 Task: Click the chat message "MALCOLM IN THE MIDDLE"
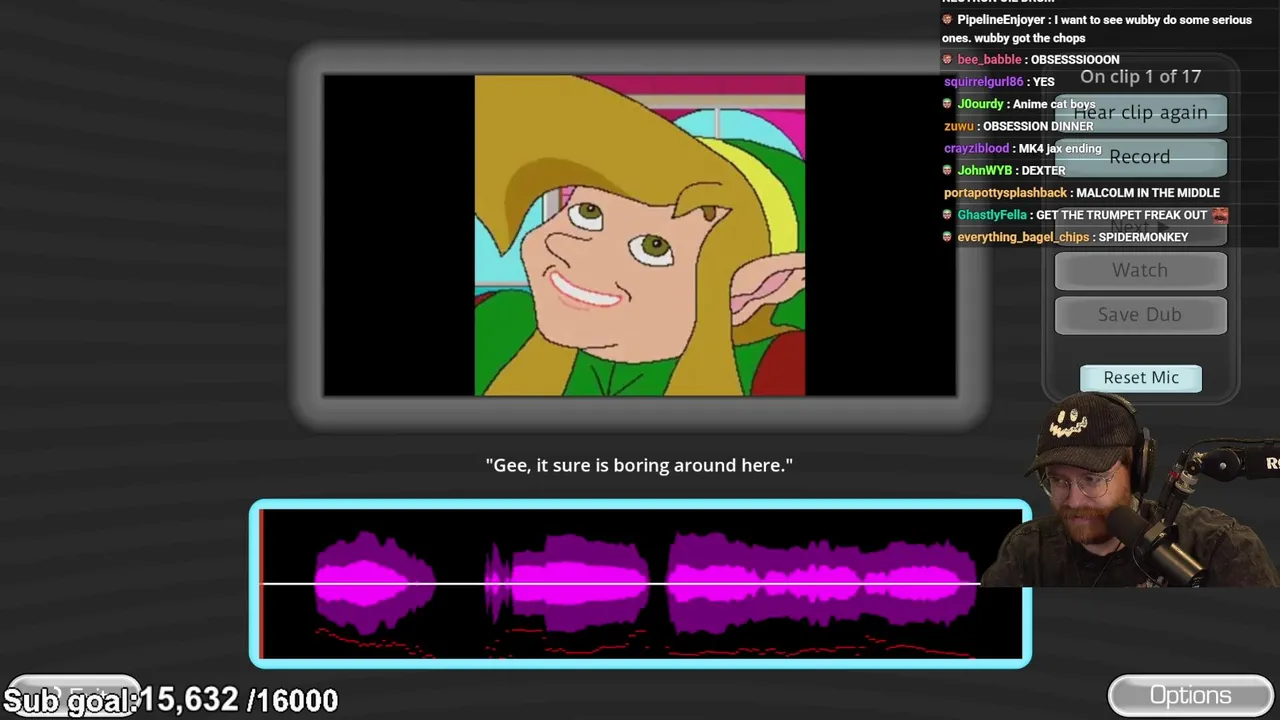(1148, 192)
